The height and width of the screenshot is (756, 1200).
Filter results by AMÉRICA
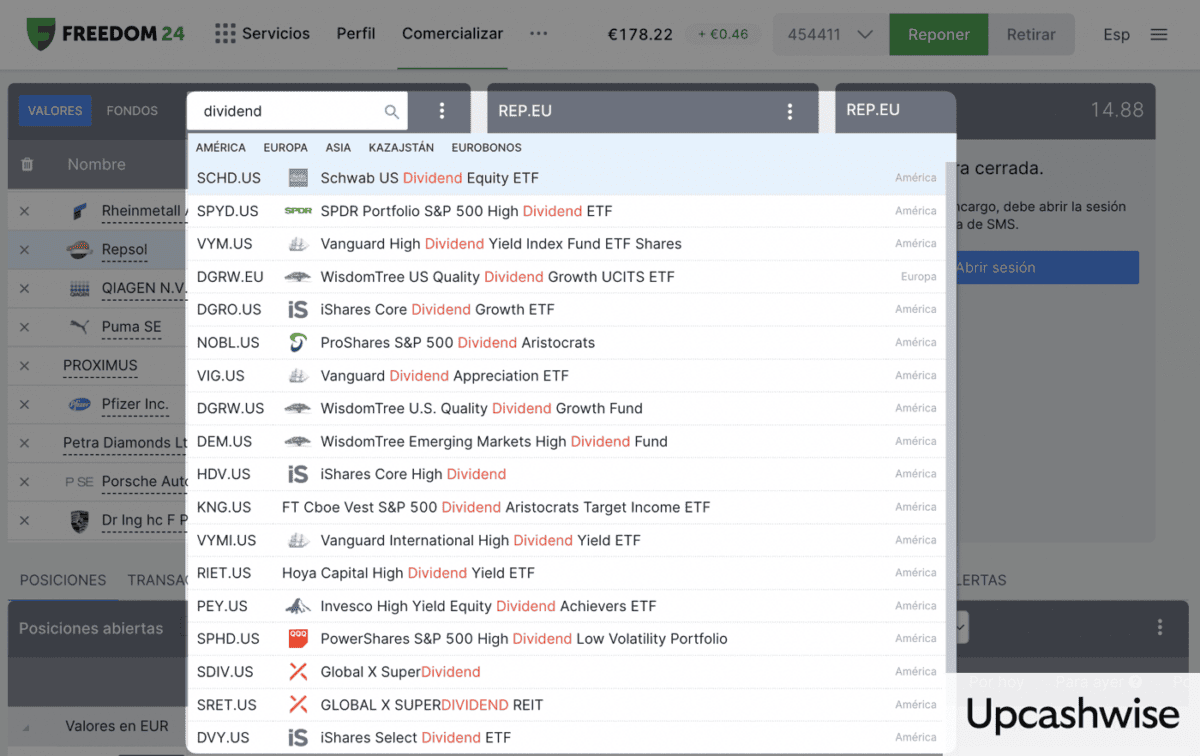[221, 147]
